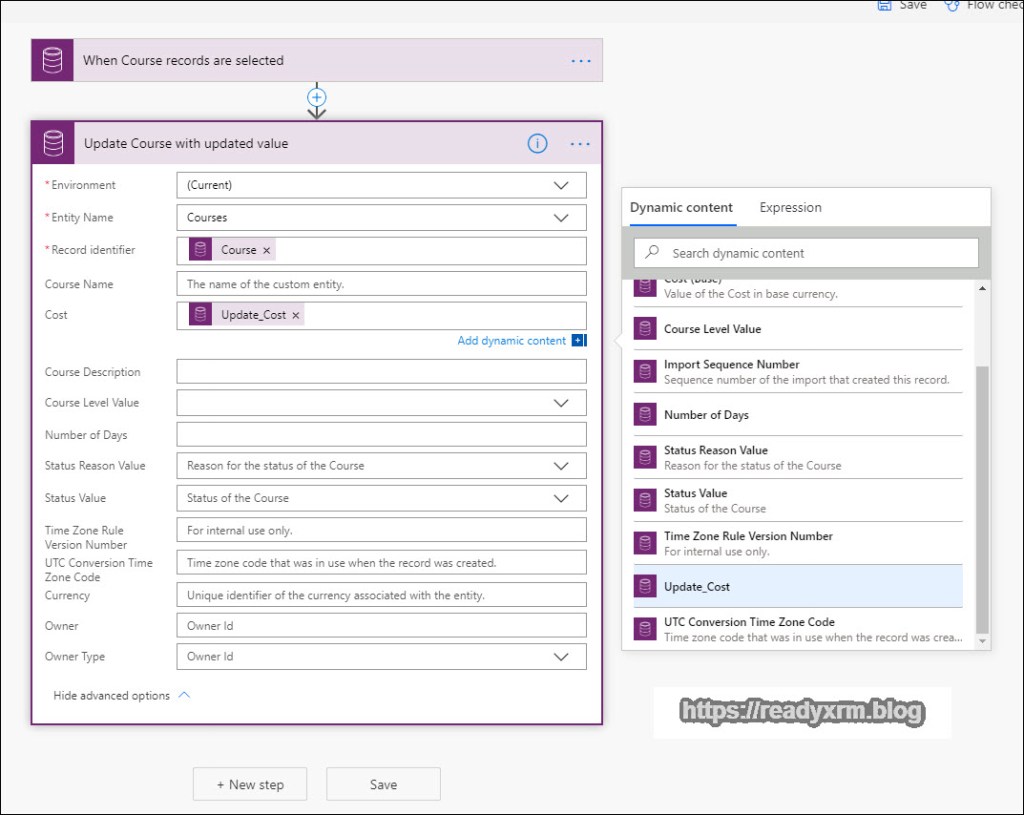
Task: Open ellipsis menu on the Course records trigger
Action: click(x=581, y=61)
